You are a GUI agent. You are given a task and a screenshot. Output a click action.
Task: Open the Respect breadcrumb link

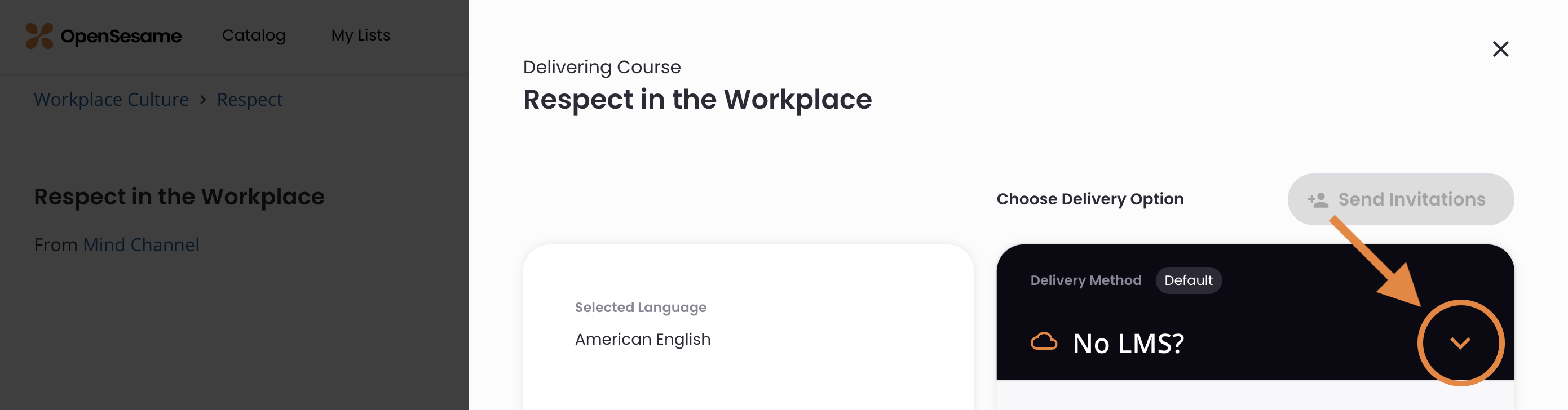pyautogui.click(x=250, y=99)
